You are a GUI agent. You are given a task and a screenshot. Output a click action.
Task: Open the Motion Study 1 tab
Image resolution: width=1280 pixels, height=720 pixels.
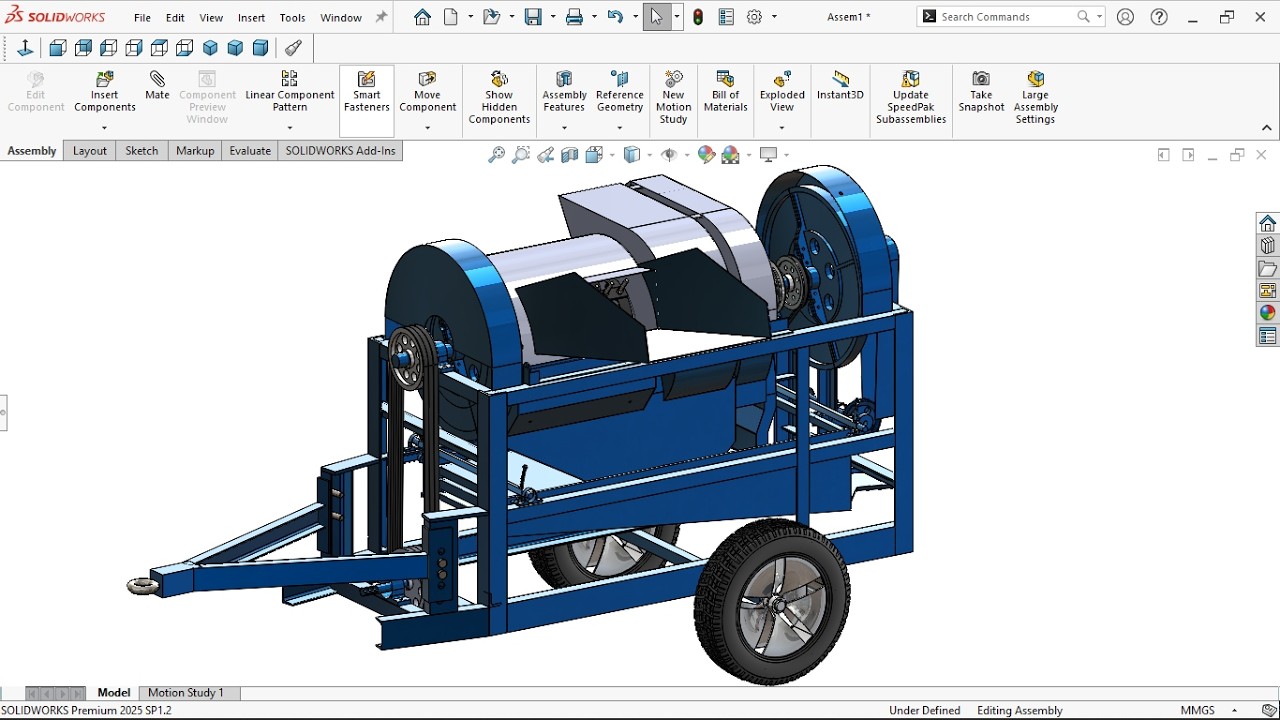(186, 692)
